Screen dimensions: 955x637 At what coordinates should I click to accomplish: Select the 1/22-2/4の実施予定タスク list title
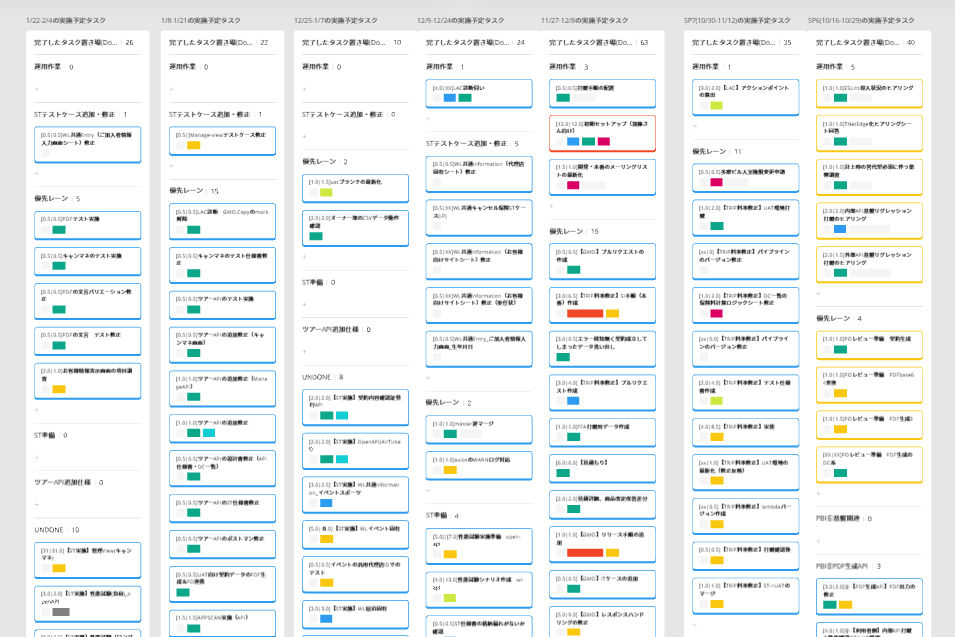[x=69, y=20]
